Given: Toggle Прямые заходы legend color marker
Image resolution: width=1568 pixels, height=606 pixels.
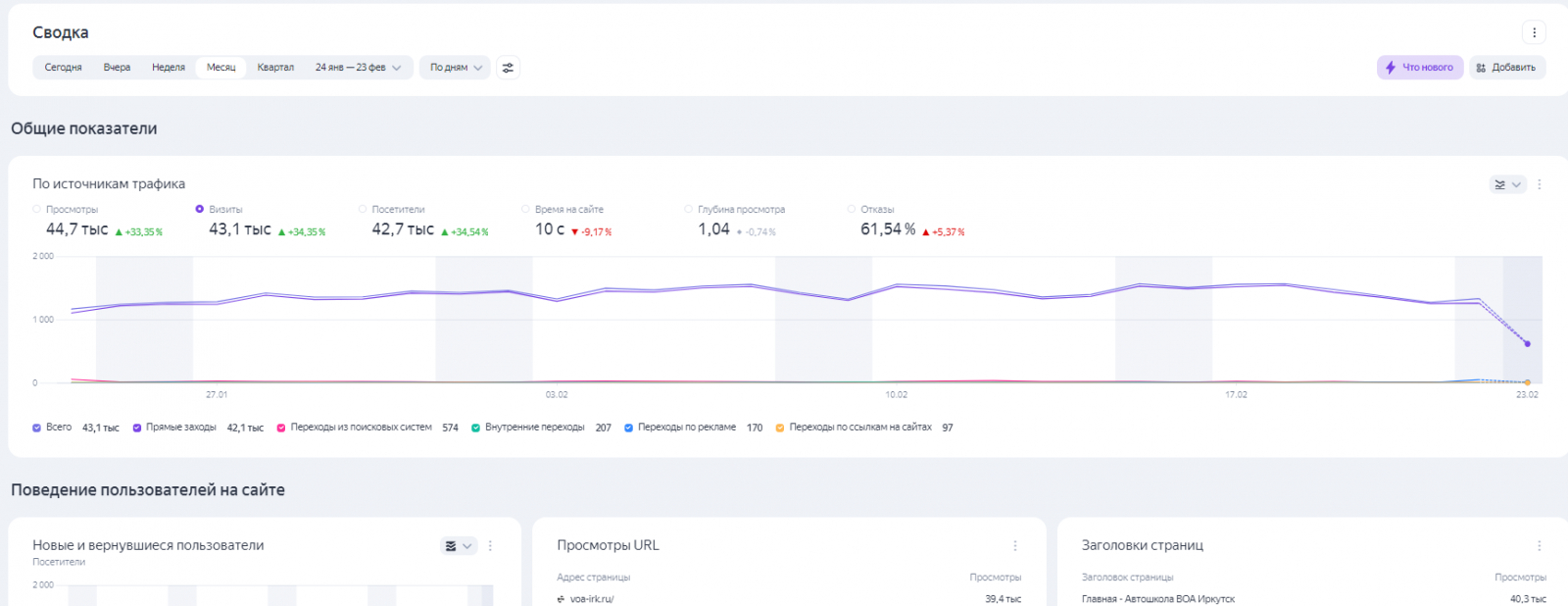Looking at the screenshot, I should (137, 428).
